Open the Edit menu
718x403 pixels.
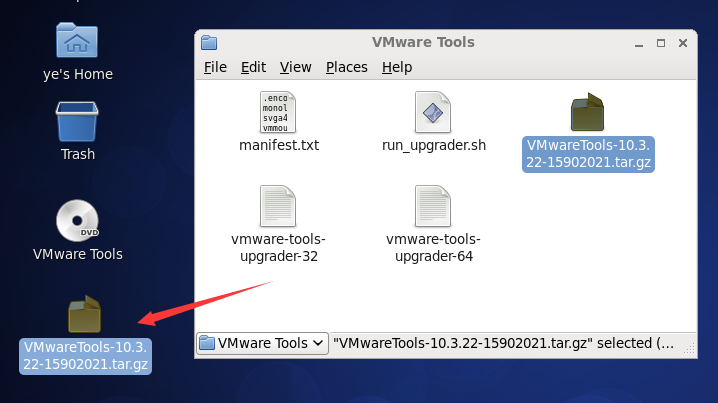pos(253,67)
